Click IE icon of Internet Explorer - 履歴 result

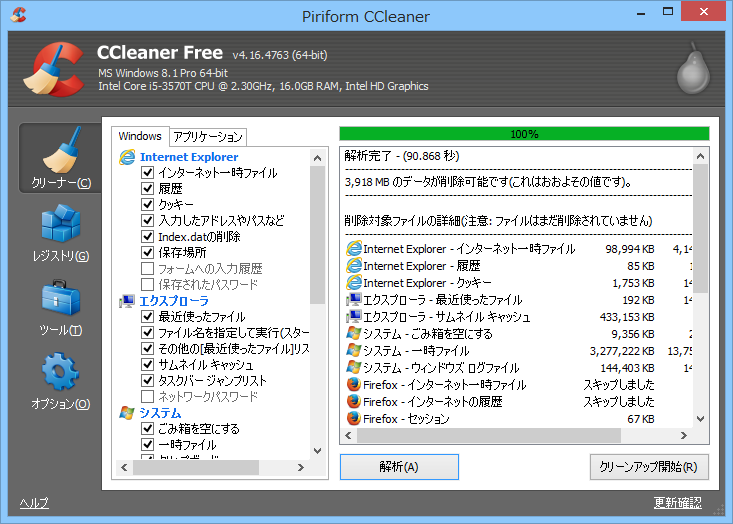click(x=354, y=266)
